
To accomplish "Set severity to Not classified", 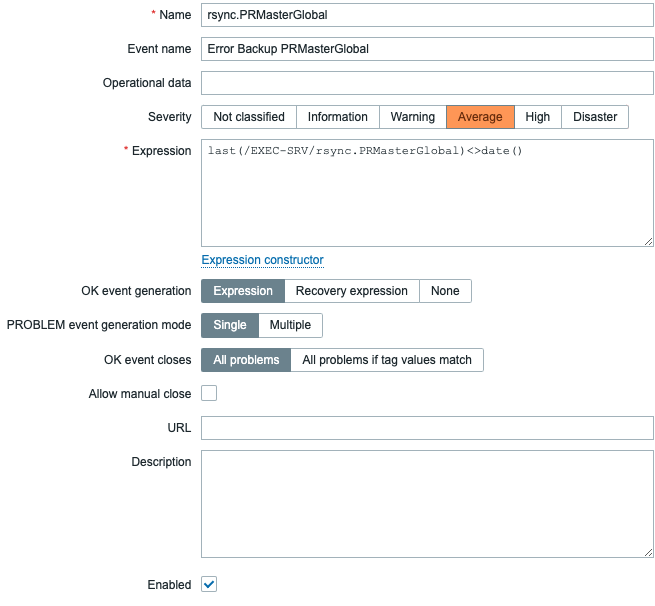I will (249, 117).
